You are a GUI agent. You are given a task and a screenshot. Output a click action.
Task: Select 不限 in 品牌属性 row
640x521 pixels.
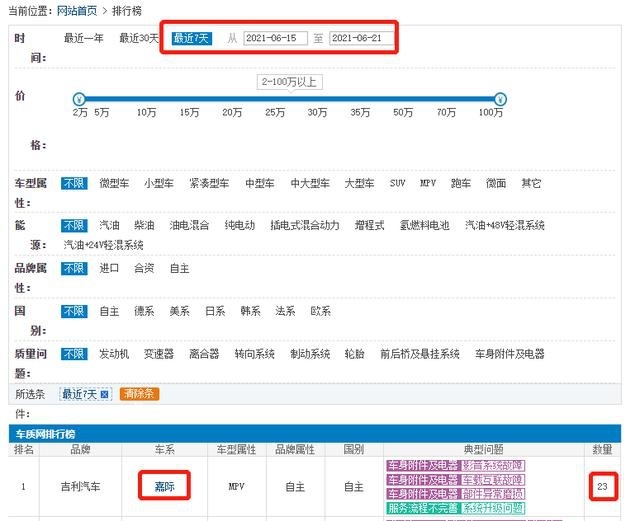[74, 269]
